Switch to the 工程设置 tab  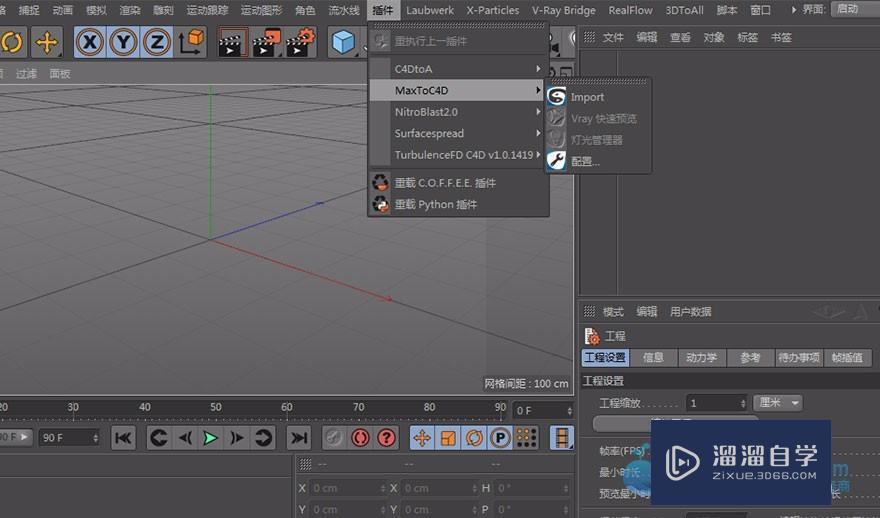point(605,357)
